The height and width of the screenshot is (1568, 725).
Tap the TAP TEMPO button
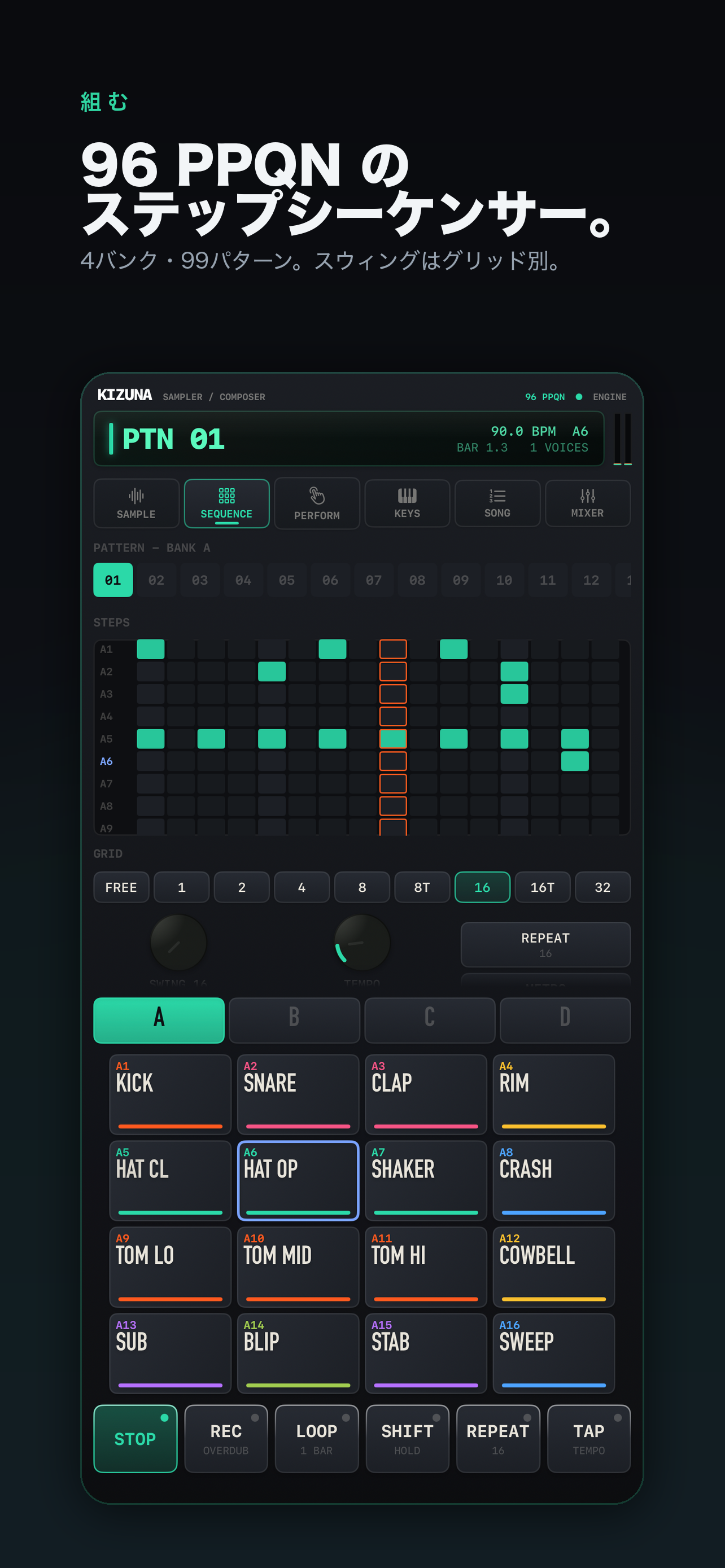tap(589, 1439)
